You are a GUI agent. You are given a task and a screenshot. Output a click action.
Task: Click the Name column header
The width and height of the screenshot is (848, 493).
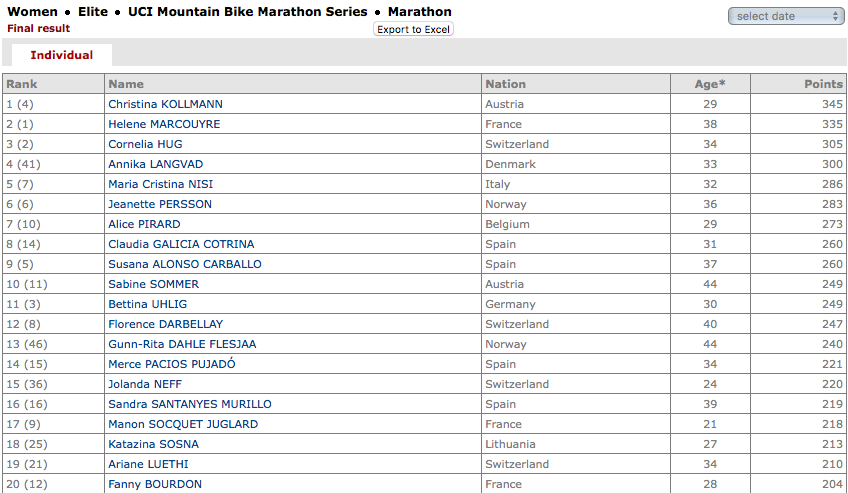pos(126,84)
